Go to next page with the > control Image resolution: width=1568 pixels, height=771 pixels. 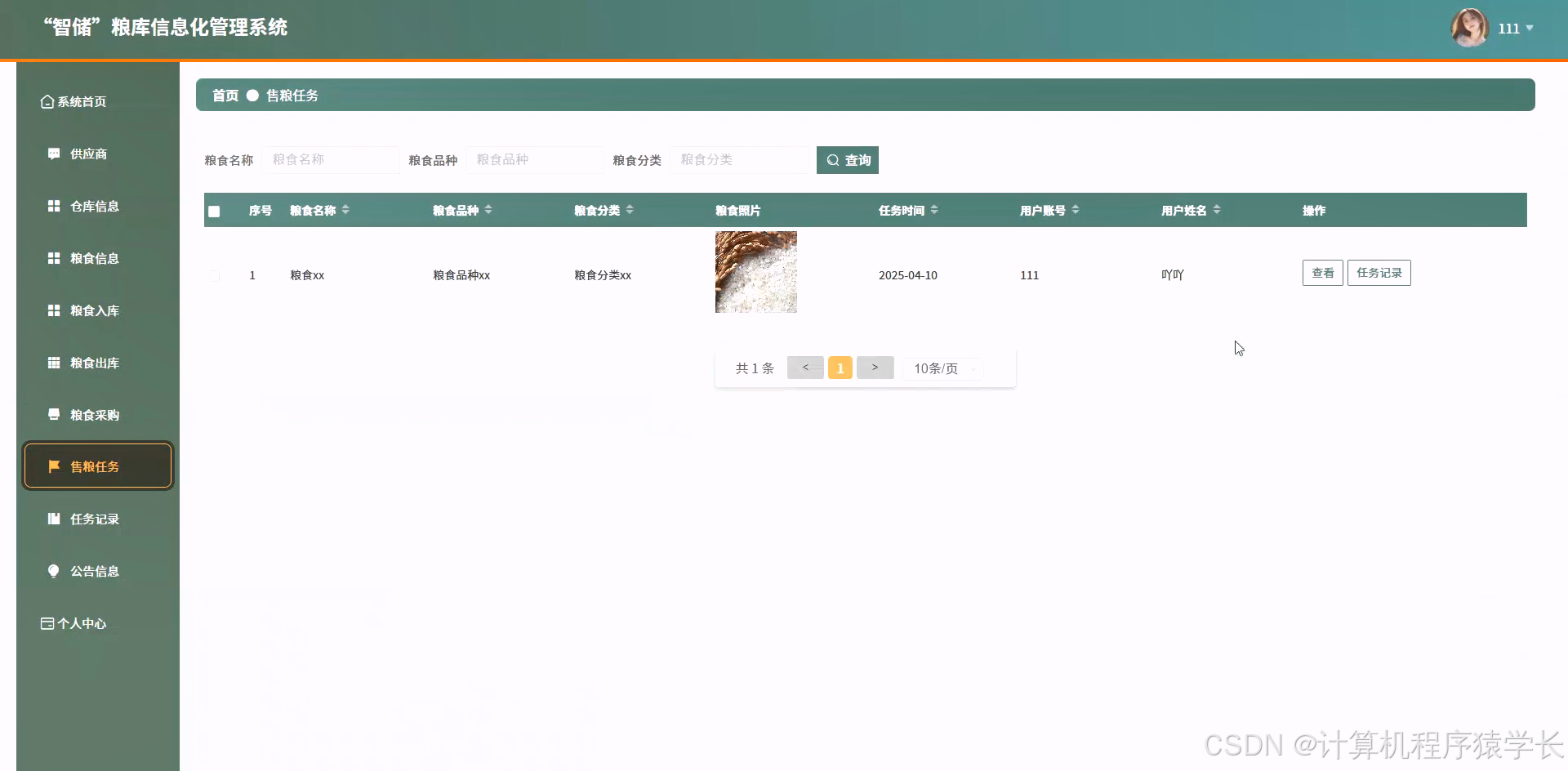click(875, 368)
